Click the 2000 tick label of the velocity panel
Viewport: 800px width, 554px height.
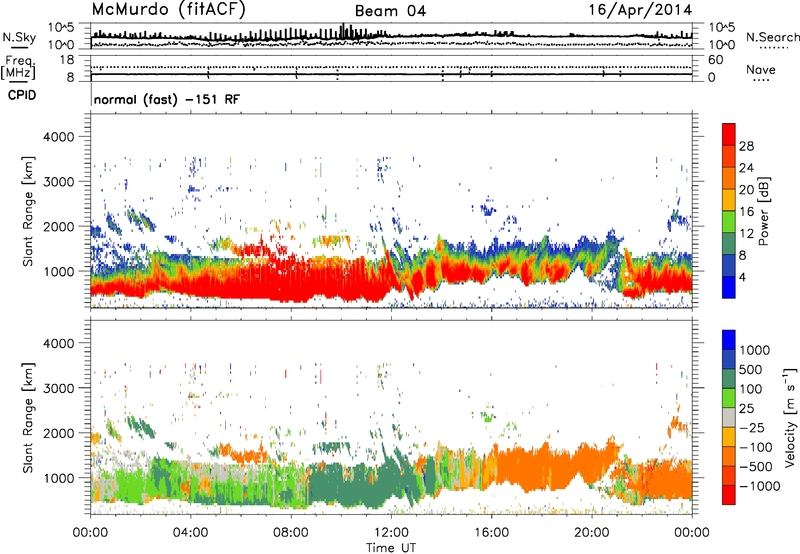point(58,433)
